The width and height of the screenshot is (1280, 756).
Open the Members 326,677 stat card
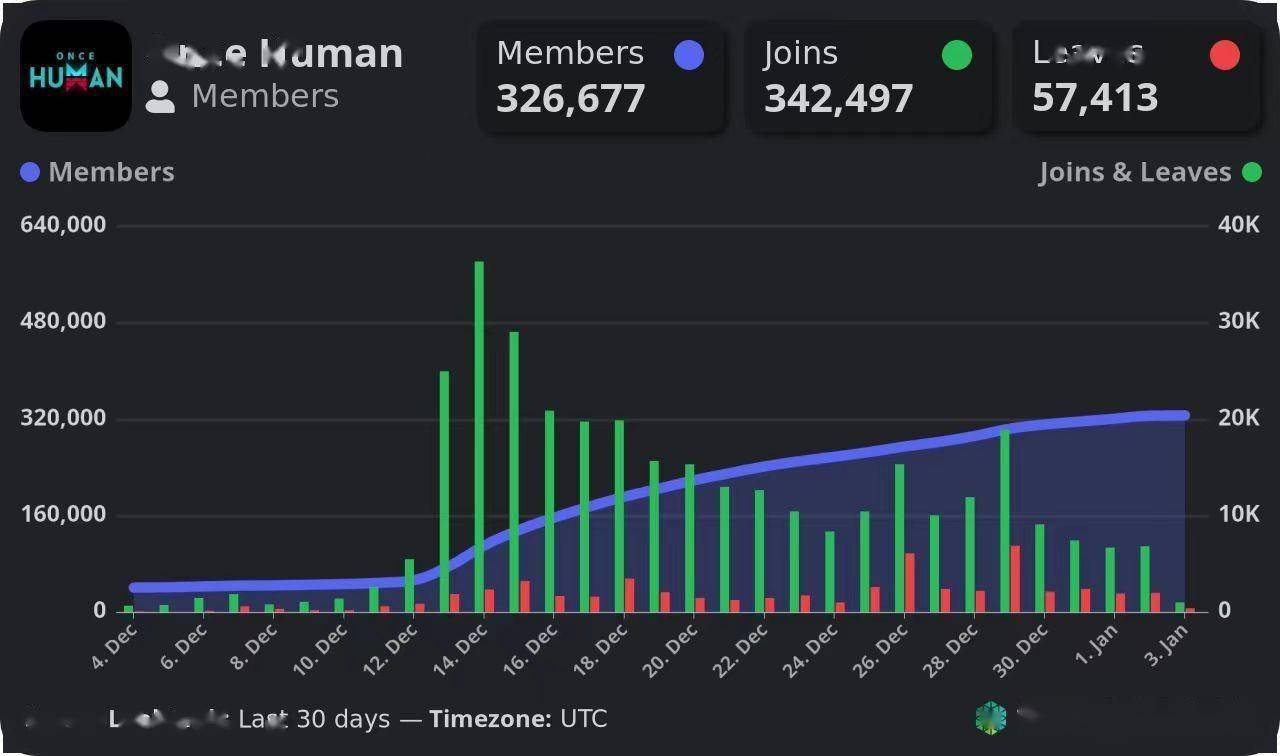tap(601, 77)
